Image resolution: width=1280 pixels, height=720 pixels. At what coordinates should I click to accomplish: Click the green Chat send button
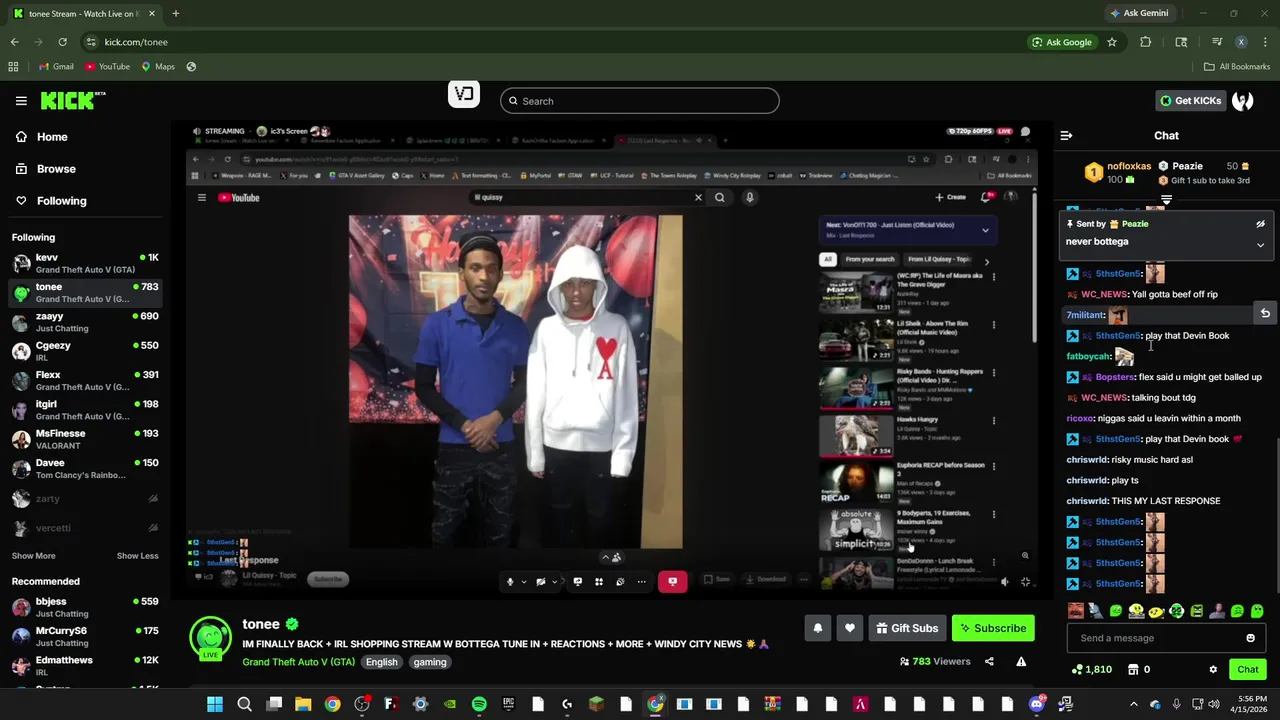click(1248, 670)
